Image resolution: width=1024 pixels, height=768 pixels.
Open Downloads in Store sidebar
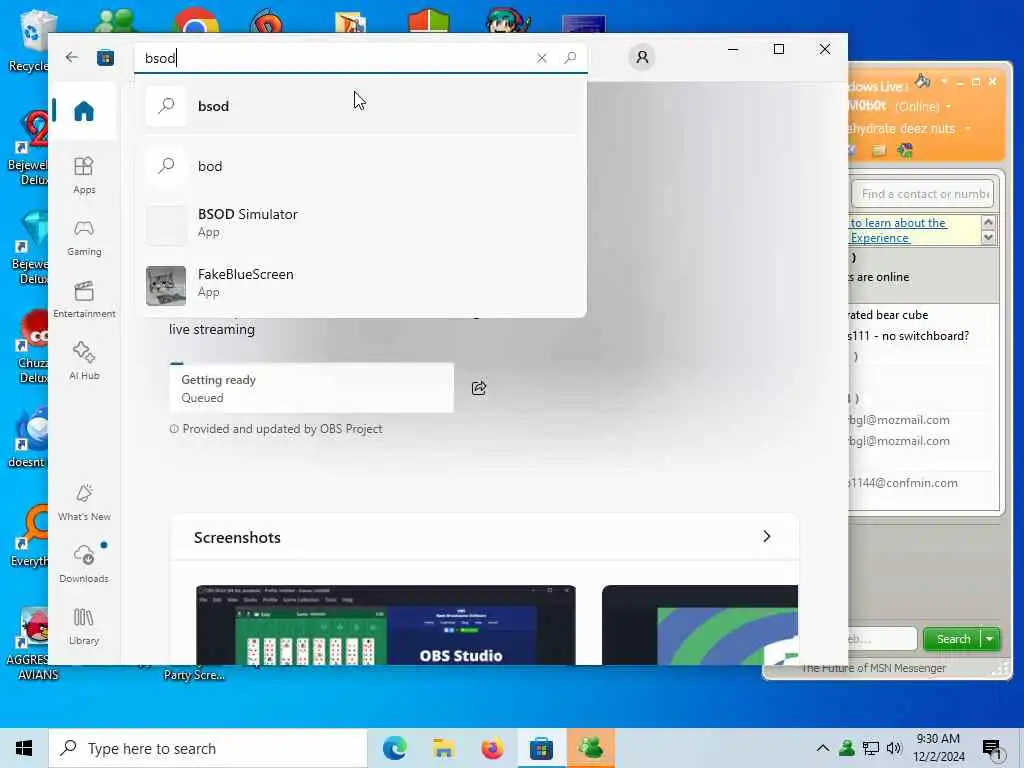pos(84,564)
